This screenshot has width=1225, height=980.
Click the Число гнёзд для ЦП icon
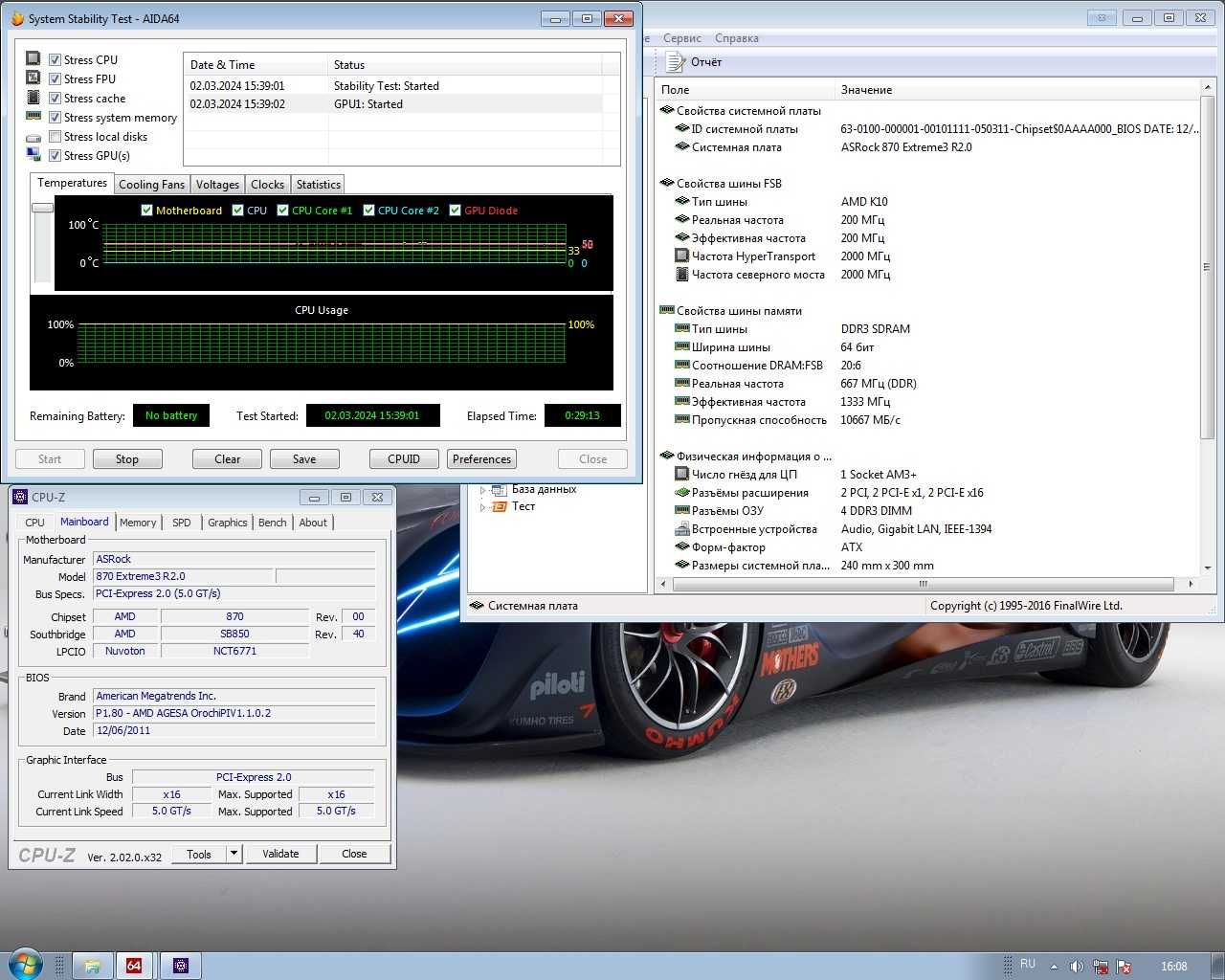coord(682,474)
